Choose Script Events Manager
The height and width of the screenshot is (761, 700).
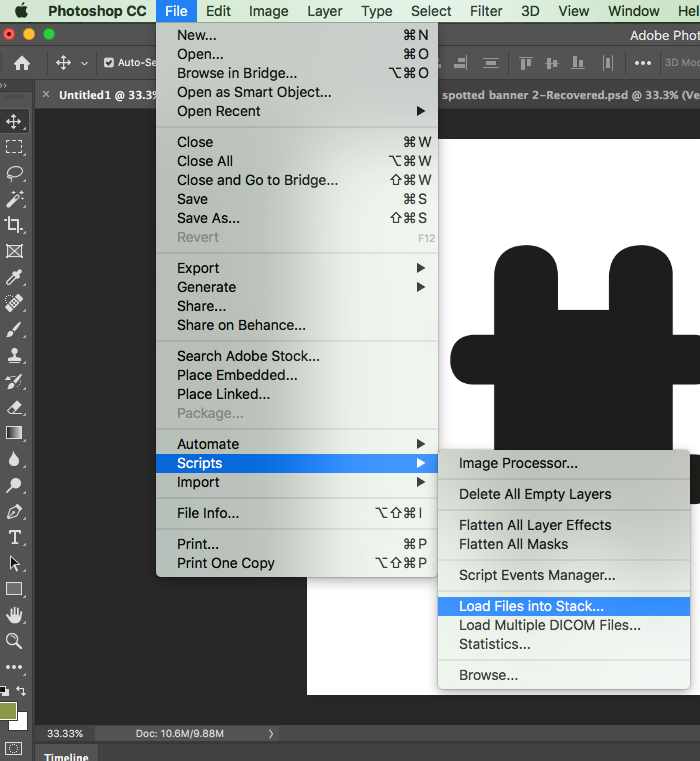(x=564, y=575)
